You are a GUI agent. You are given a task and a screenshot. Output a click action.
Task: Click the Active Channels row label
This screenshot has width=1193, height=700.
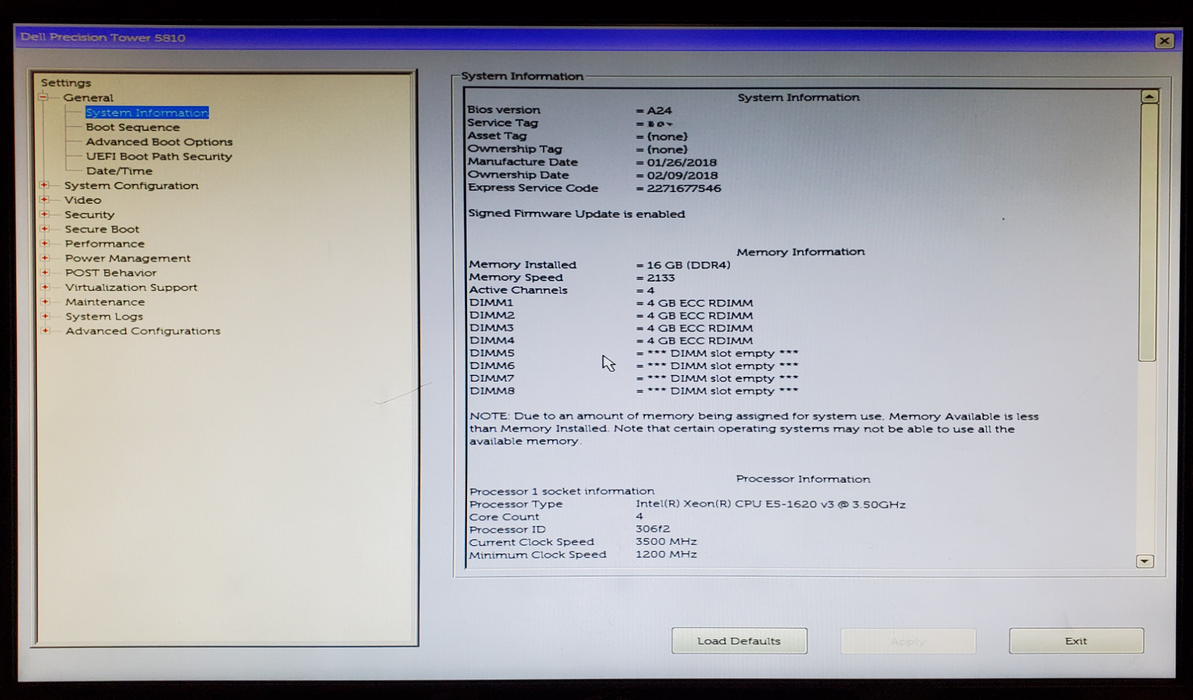(x=517, y=290)
